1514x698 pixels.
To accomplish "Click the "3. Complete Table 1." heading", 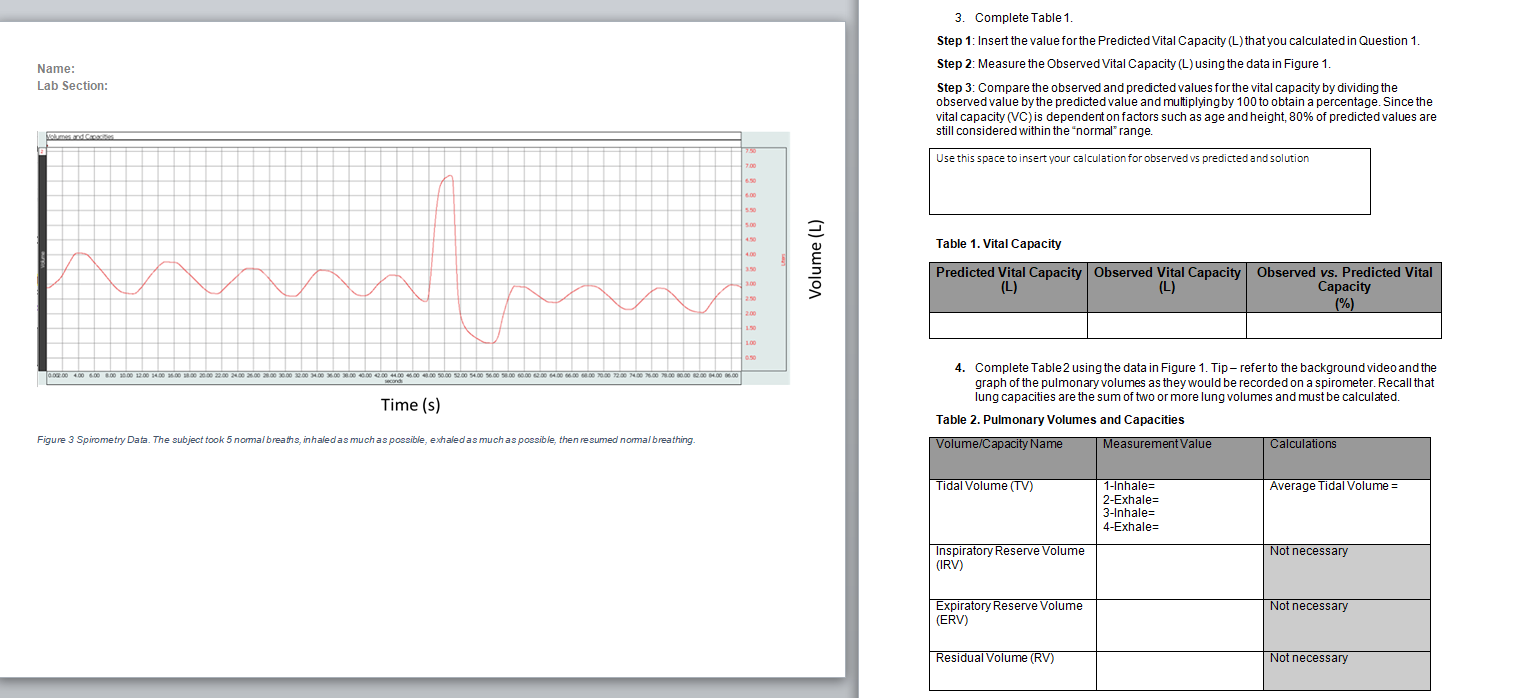I will point(1014,18).
